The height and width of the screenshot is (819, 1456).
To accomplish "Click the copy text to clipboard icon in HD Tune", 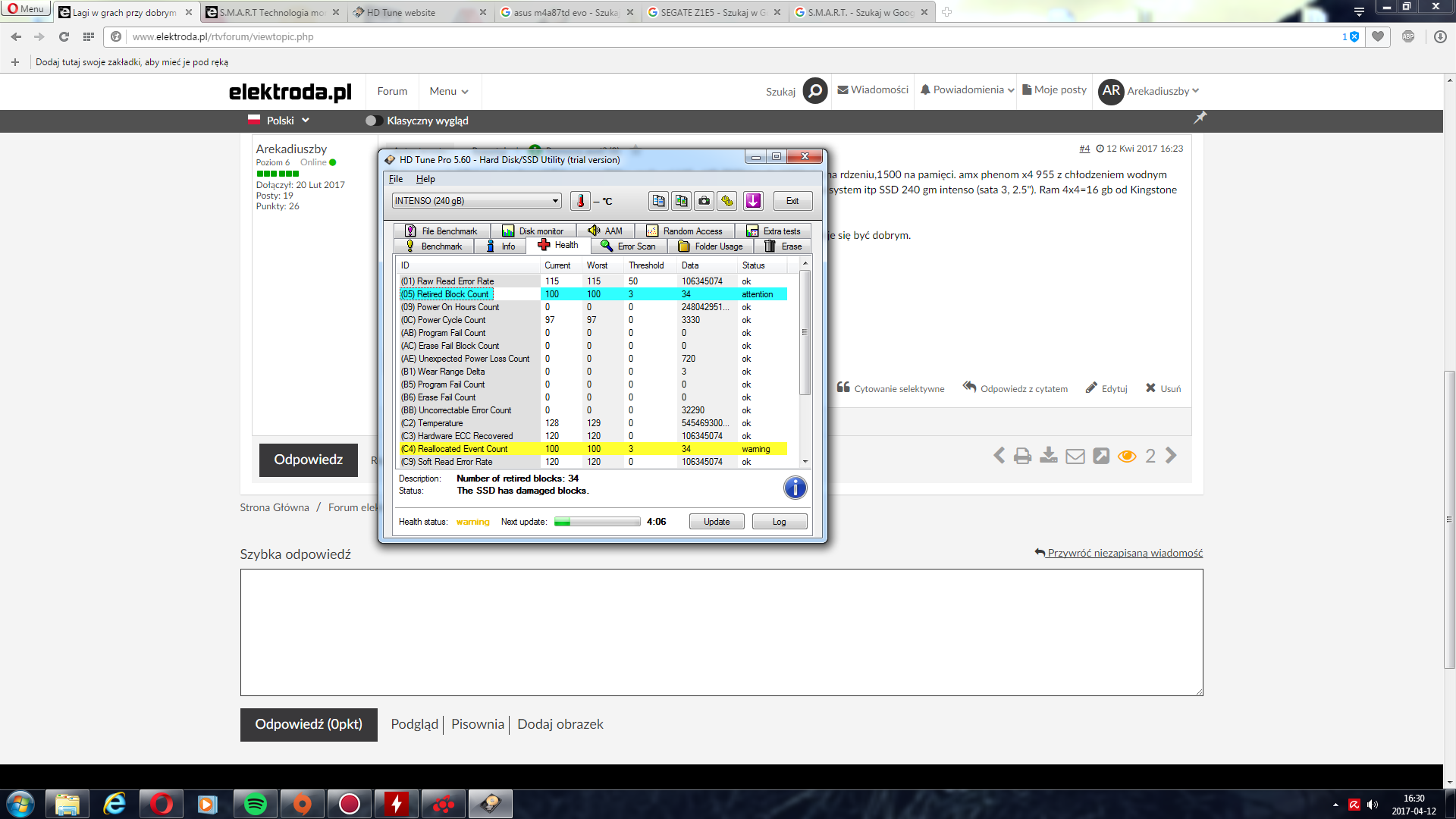I will pyautogui.click(x=658, y=201).
